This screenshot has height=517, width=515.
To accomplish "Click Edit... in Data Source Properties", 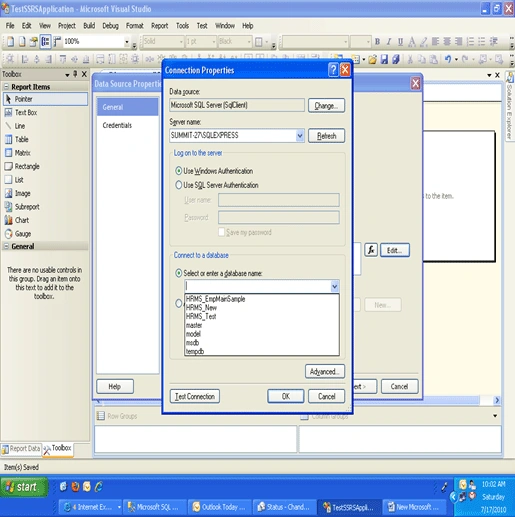I will pos(395,250).
